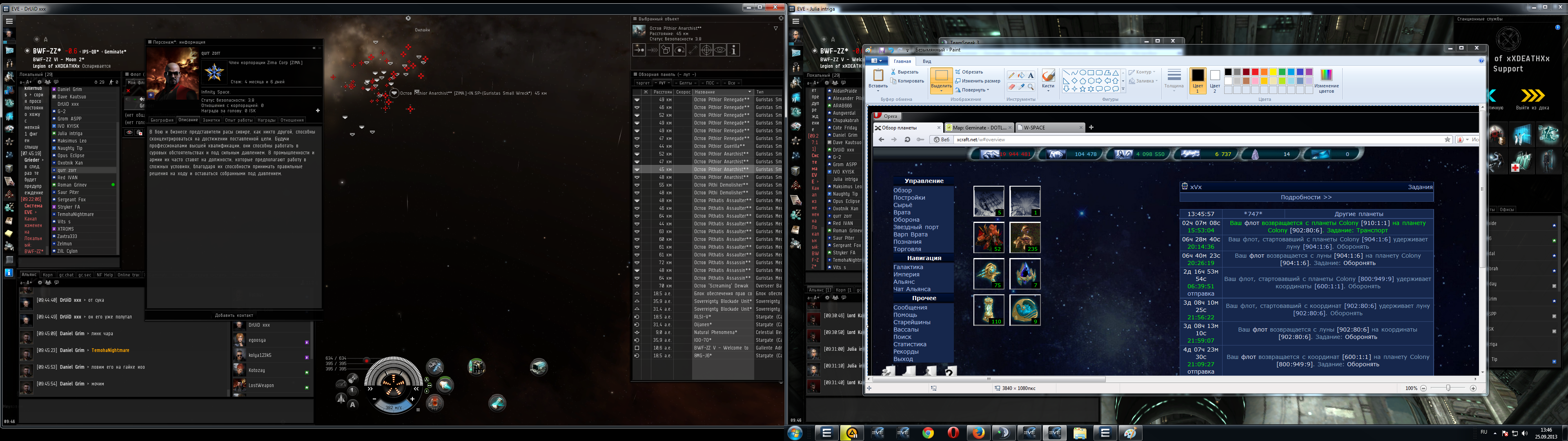Click the Firefox icon in the taskbar
The height and width of the screenshot is (441, 1568).
pyautogui.click(x=978, y=433)
